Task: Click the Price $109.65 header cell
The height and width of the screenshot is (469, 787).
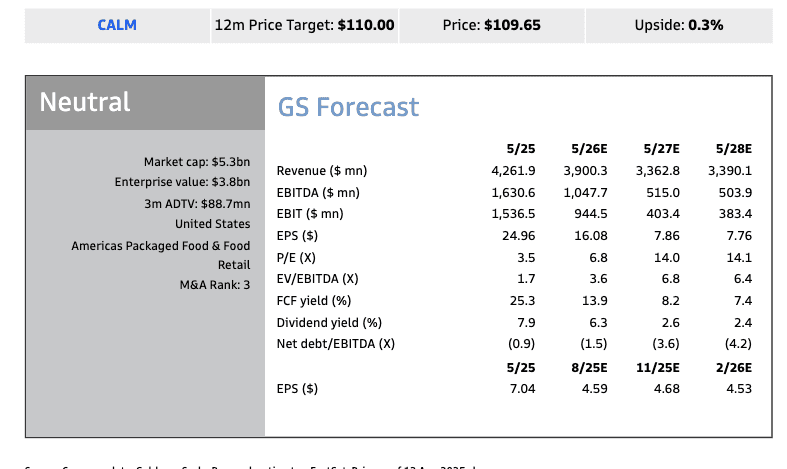Action: click(491, 25)
